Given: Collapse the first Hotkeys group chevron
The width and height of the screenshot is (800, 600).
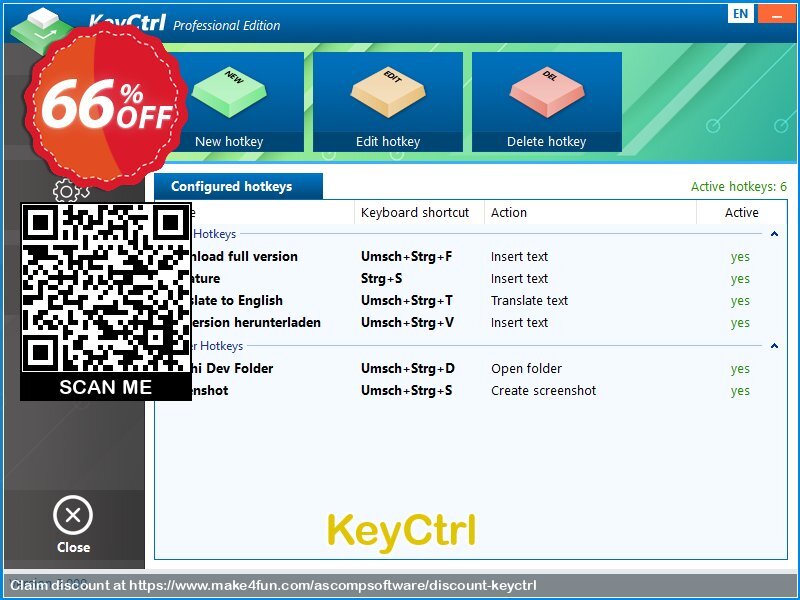Looking at the screenshot, I should point(774,234).
